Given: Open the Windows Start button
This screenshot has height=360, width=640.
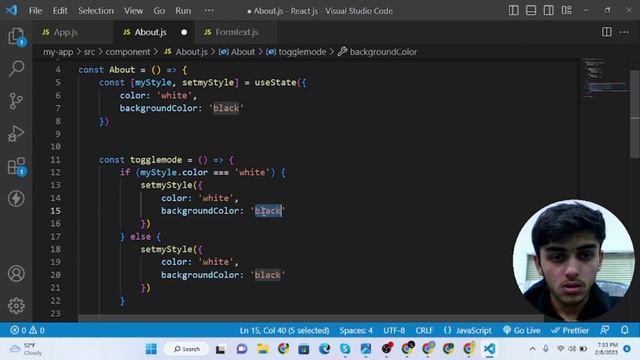Looking at the screenshot, I should click(x=151, y=349).
